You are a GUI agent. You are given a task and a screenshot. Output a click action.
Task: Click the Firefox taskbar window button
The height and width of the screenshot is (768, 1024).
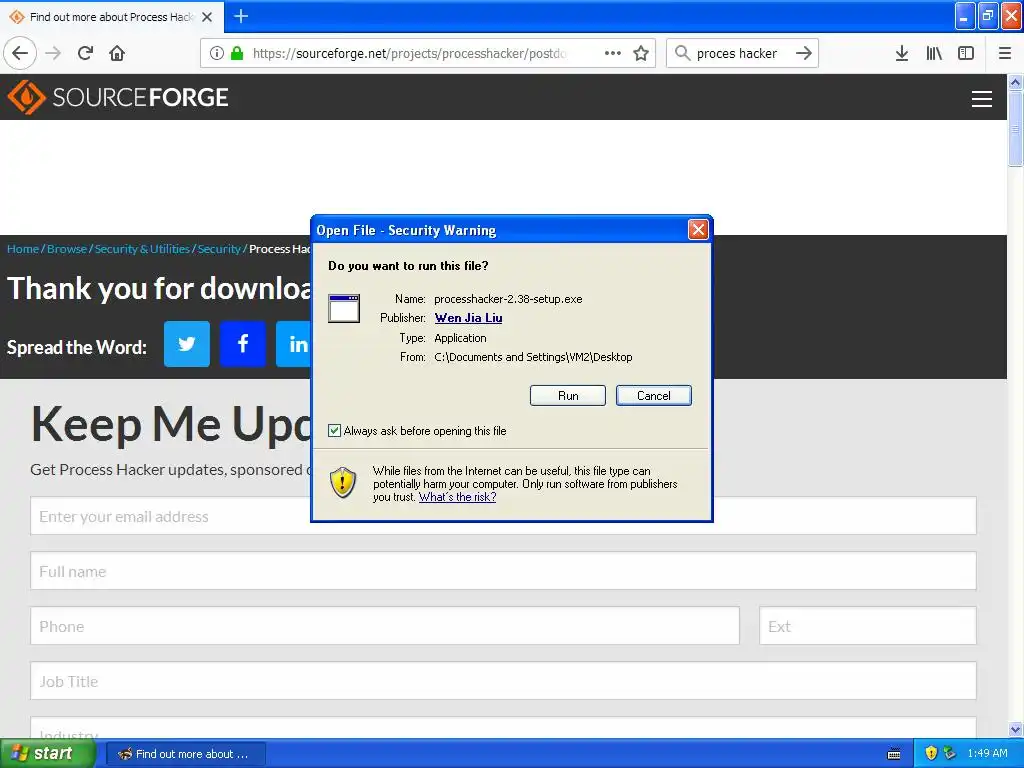coord(185,754)
